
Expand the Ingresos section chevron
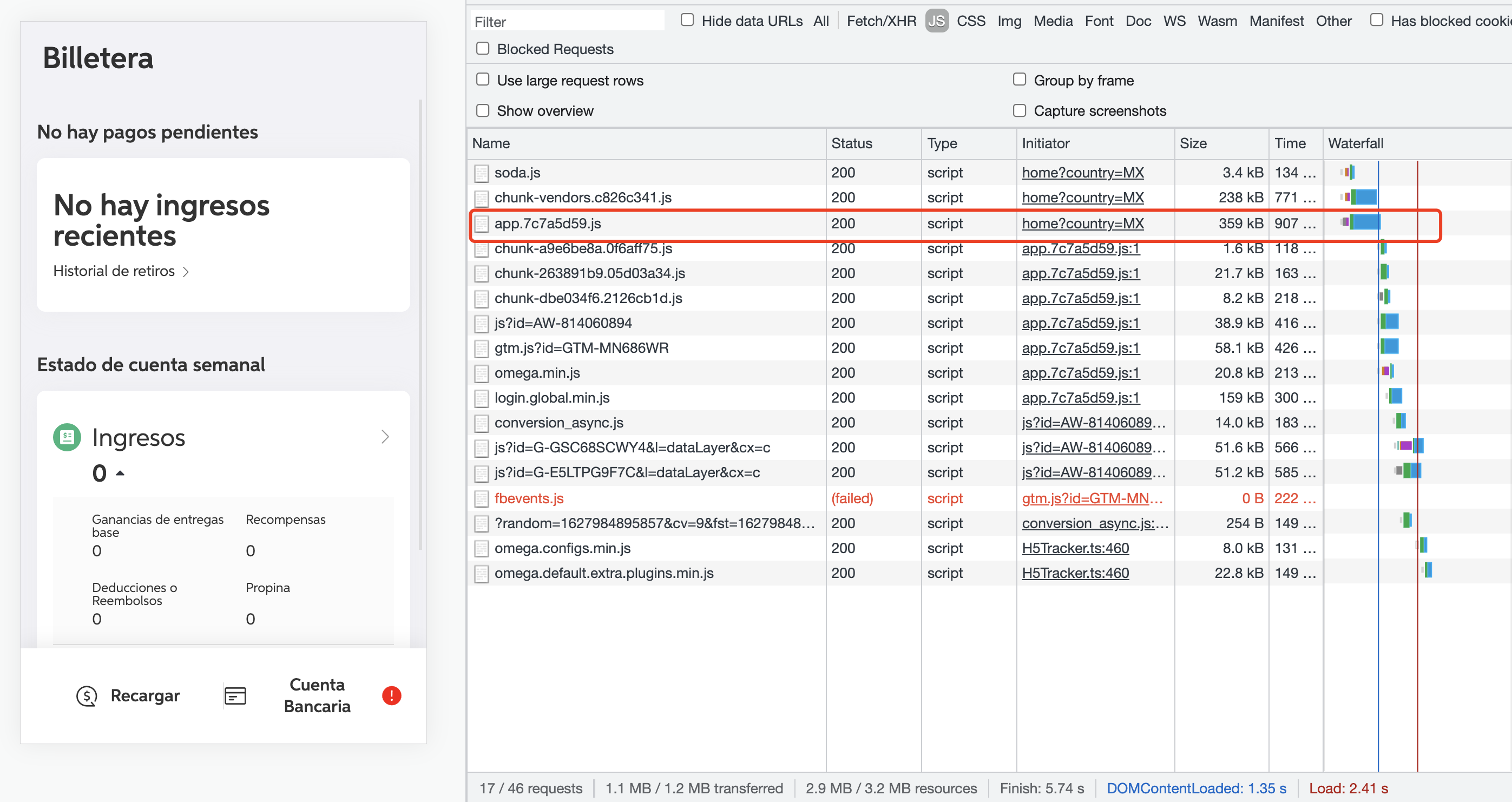tap(385, 437)
